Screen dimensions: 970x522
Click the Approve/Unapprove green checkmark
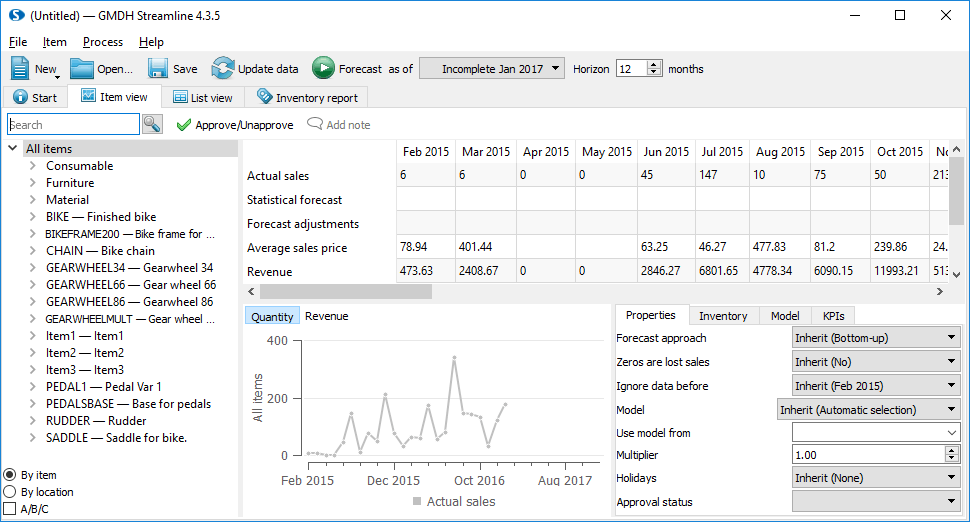183,125
